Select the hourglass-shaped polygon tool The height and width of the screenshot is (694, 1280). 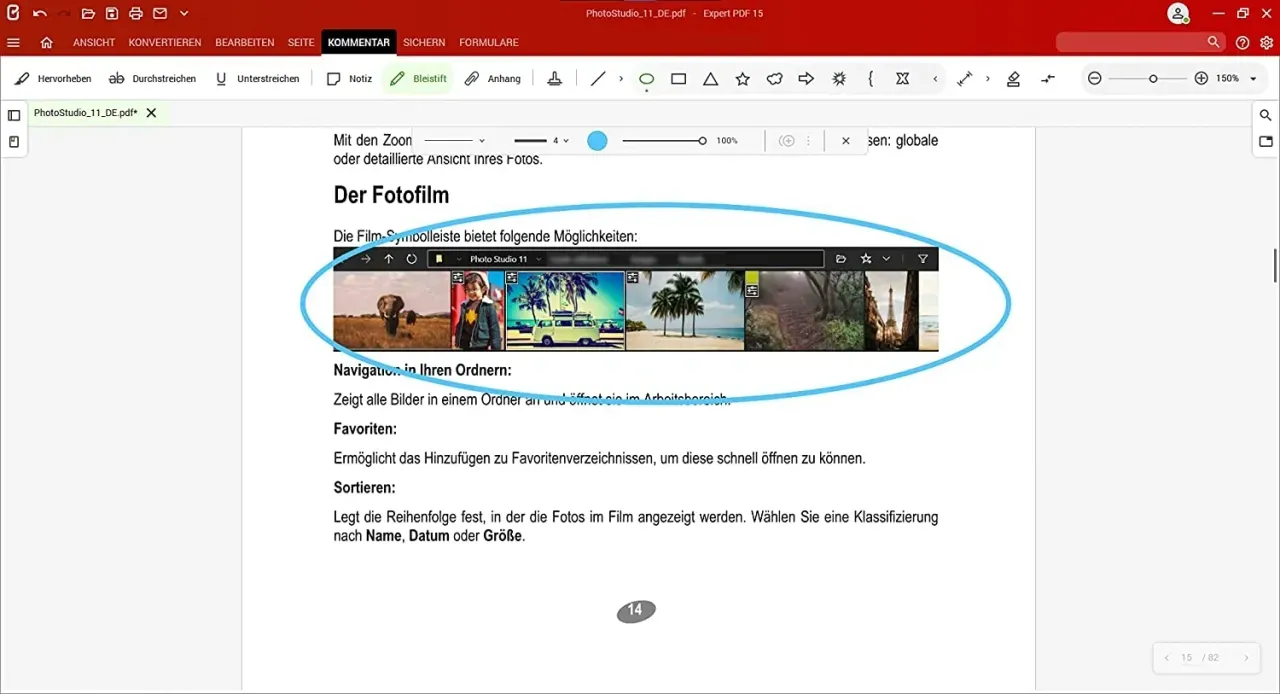pyautogui.click(x=903, y=79)
